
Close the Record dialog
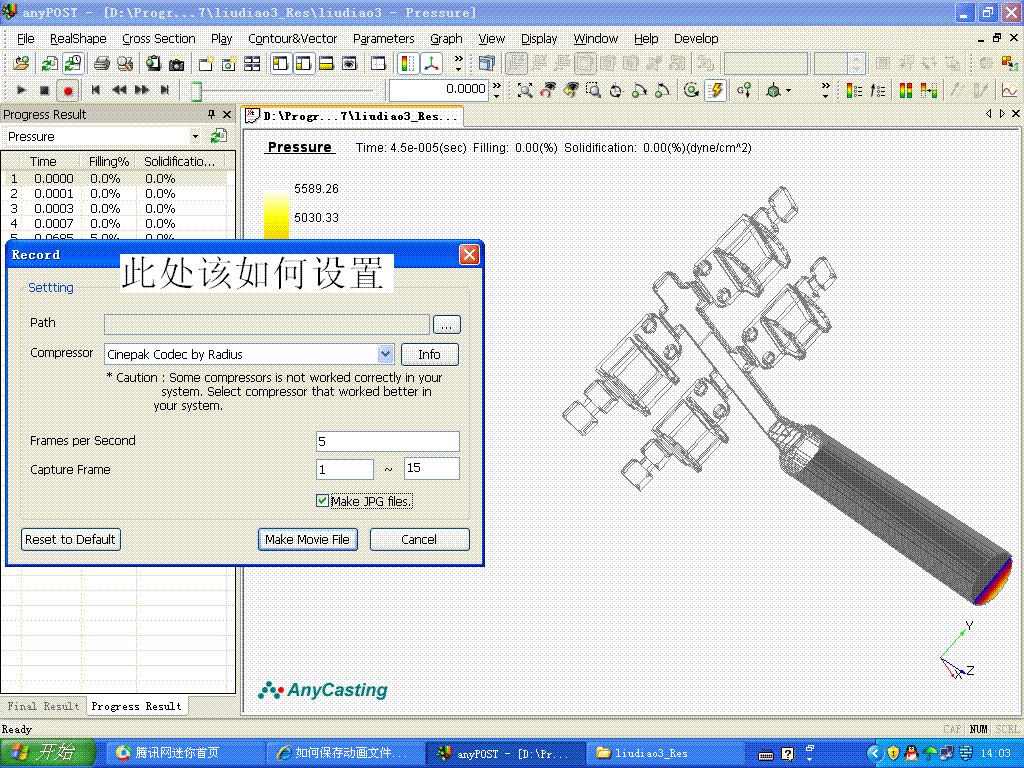(x=469, y=255)
